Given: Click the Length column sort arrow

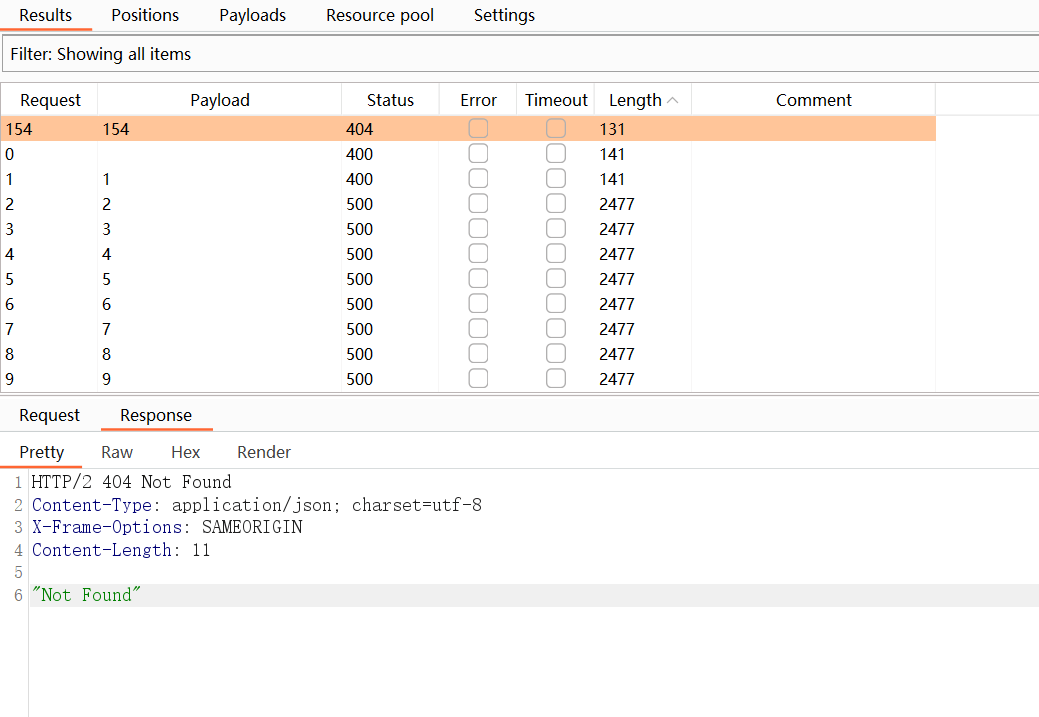Looking at the screenshot, I should click(x=672, y=100).
